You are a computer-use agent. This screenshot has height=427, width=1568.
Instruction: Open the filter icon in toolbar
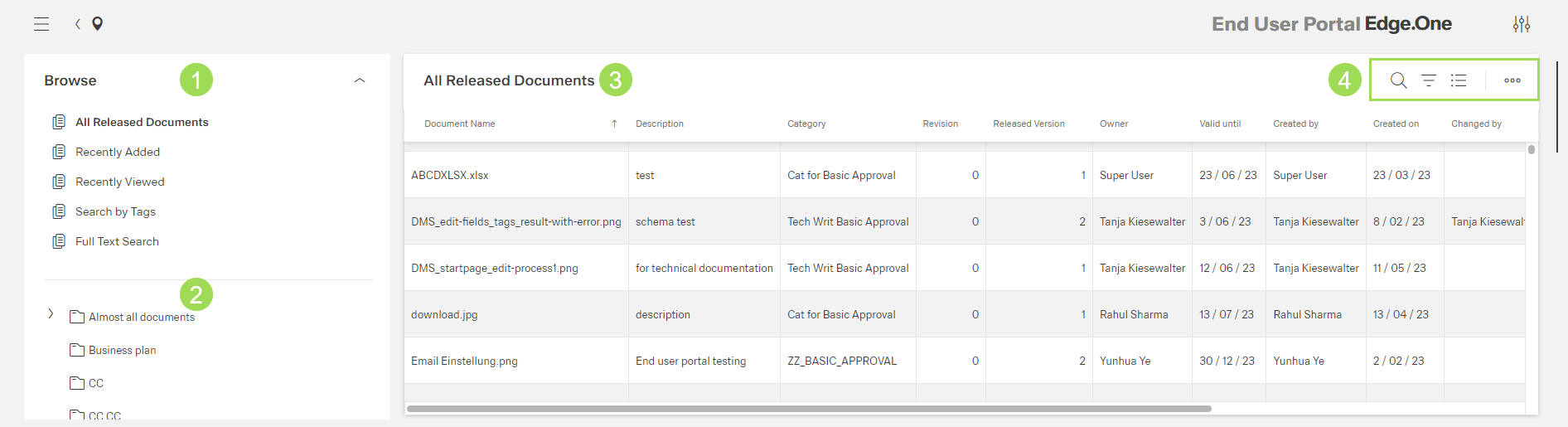(x=1429, y=80)
